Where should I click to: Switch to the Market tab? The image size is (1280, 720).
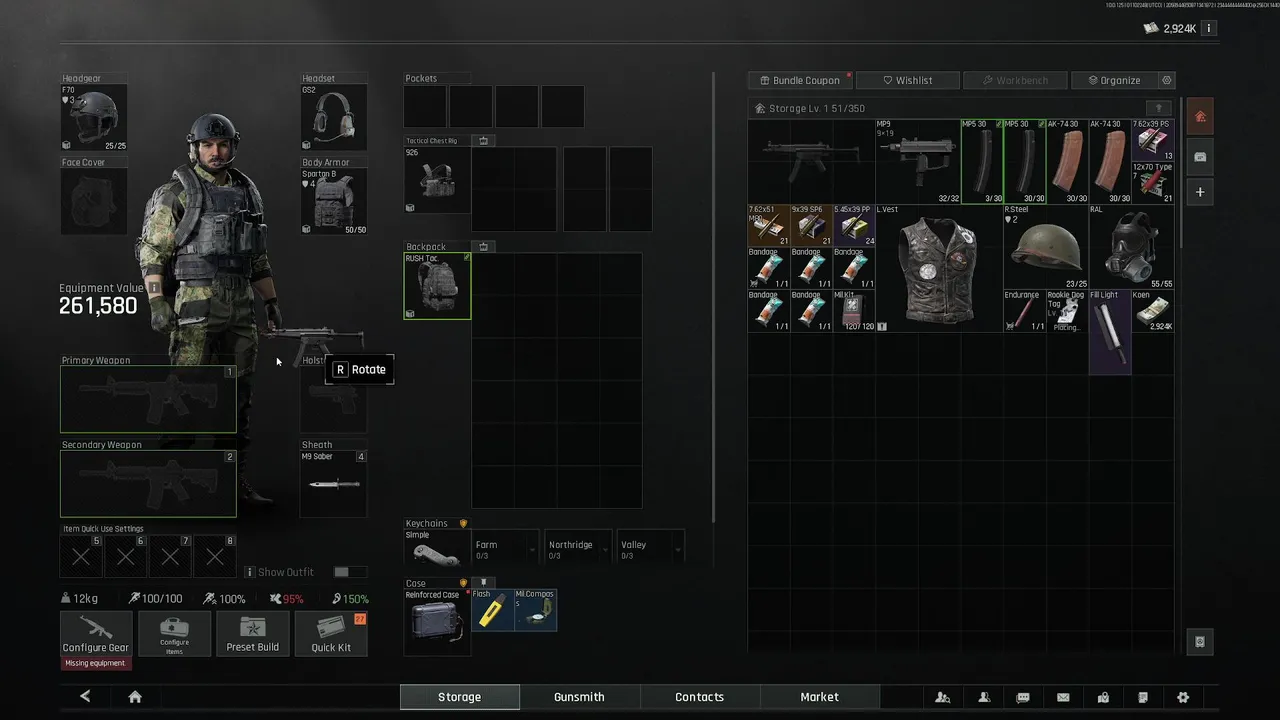[x=819, y=697]
